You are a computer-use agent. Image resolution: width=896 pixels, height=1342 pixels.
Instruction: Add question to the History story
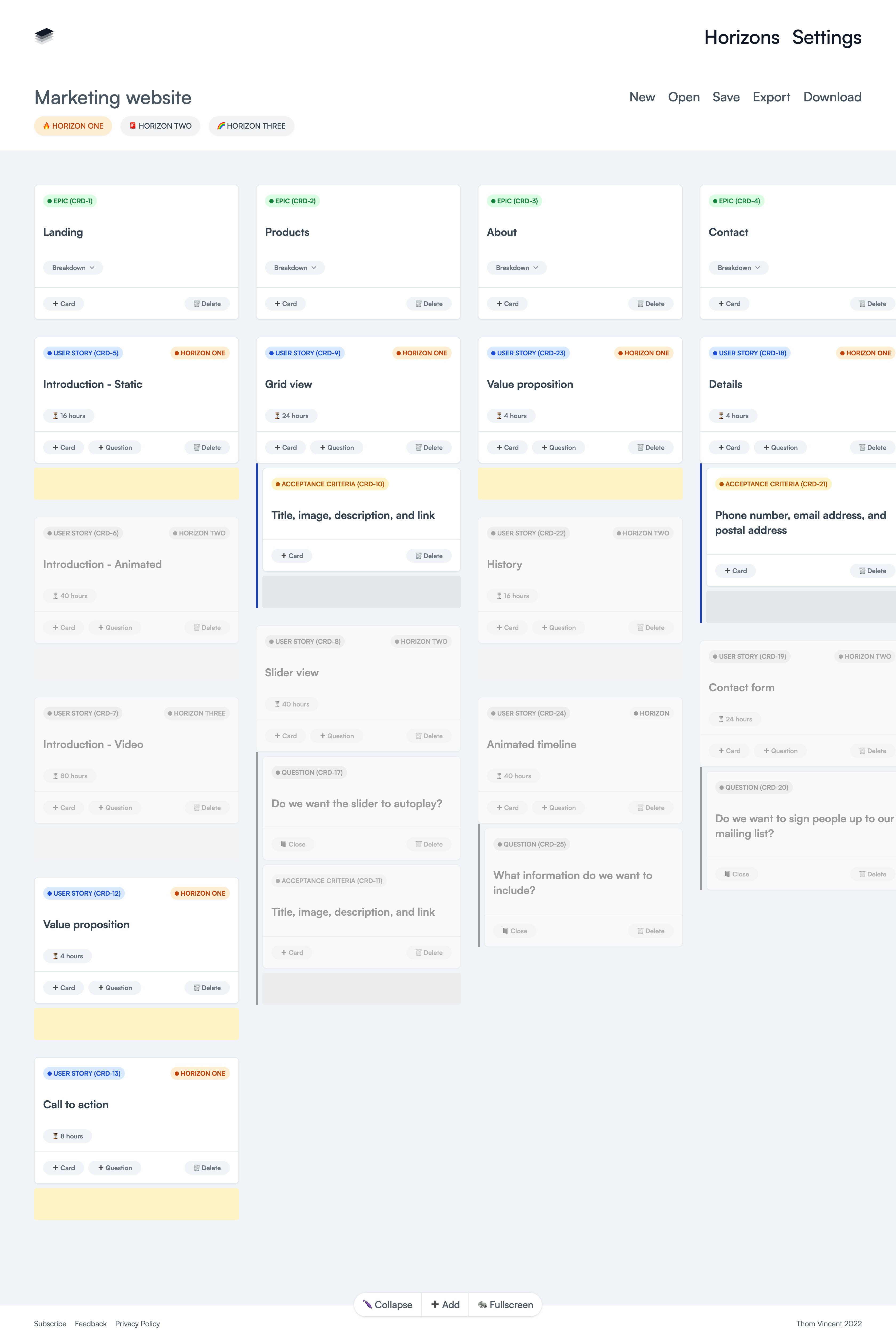pyautogui.click(x=558, y=628)
